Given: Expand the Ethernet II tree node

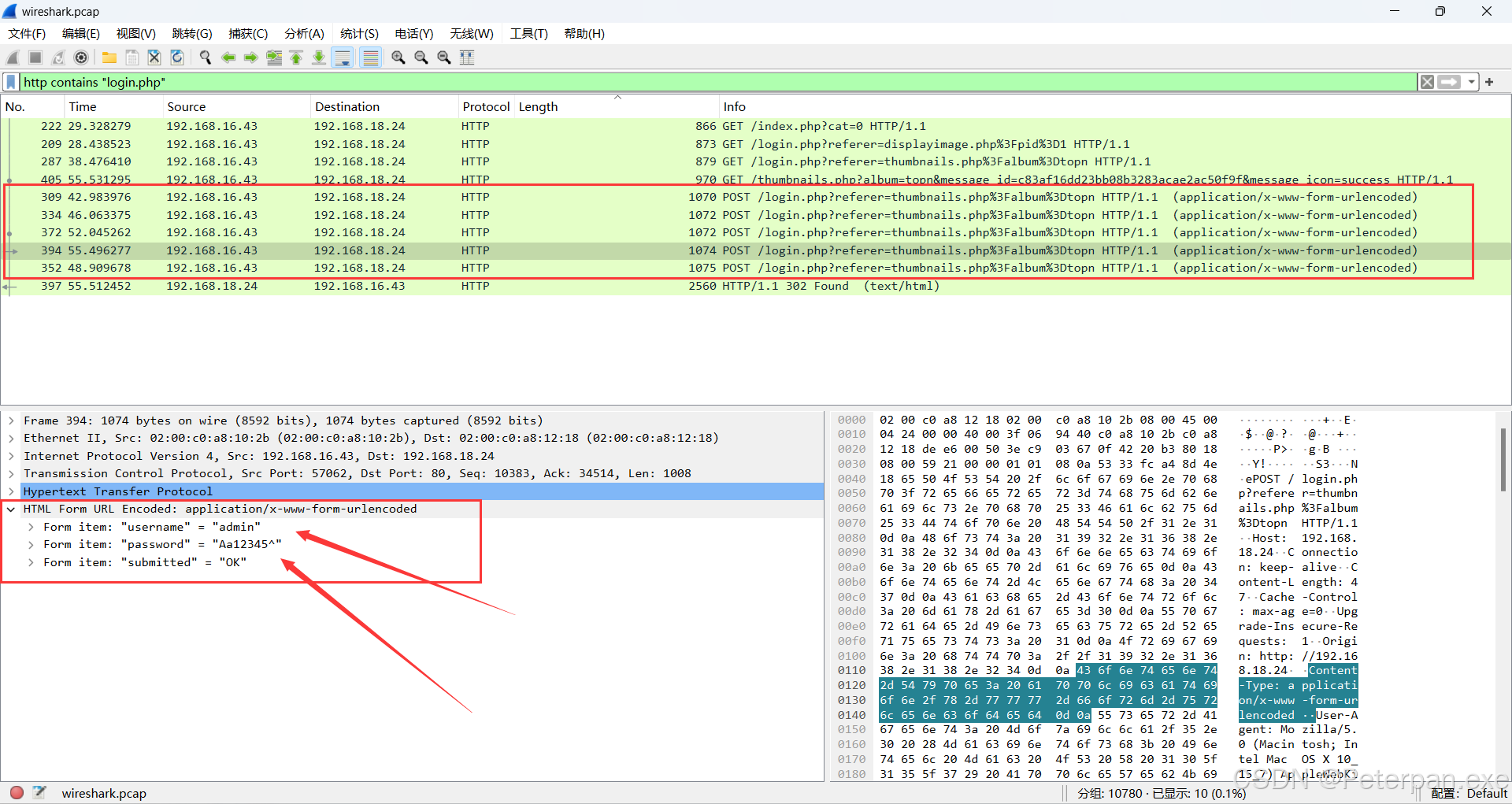Looking at the screenshot, I should 11,438.
